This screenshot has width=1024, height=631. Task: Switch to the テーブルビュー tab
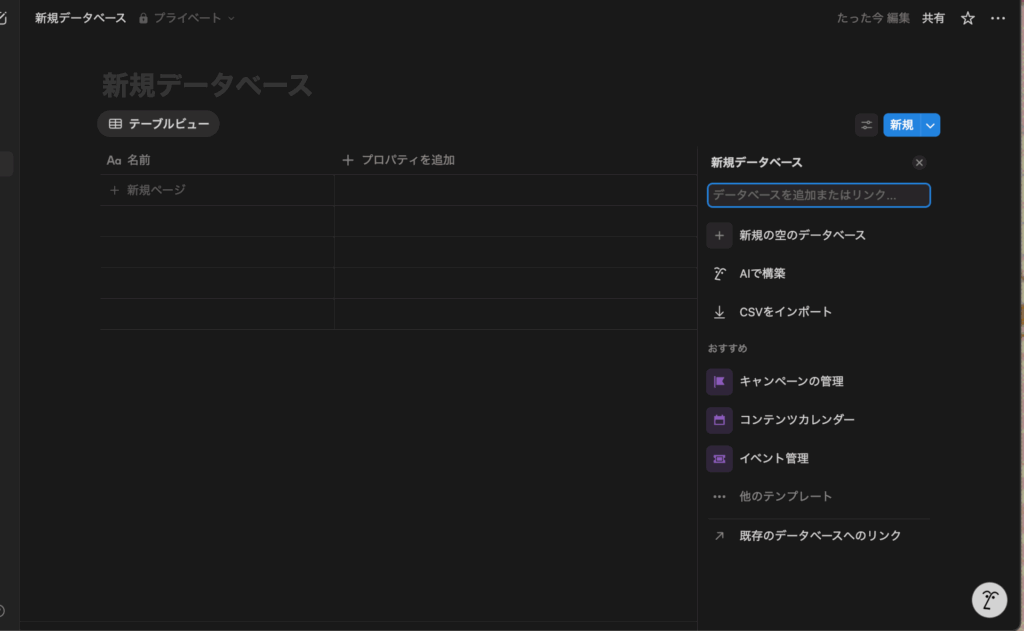[x=158, y=124]
